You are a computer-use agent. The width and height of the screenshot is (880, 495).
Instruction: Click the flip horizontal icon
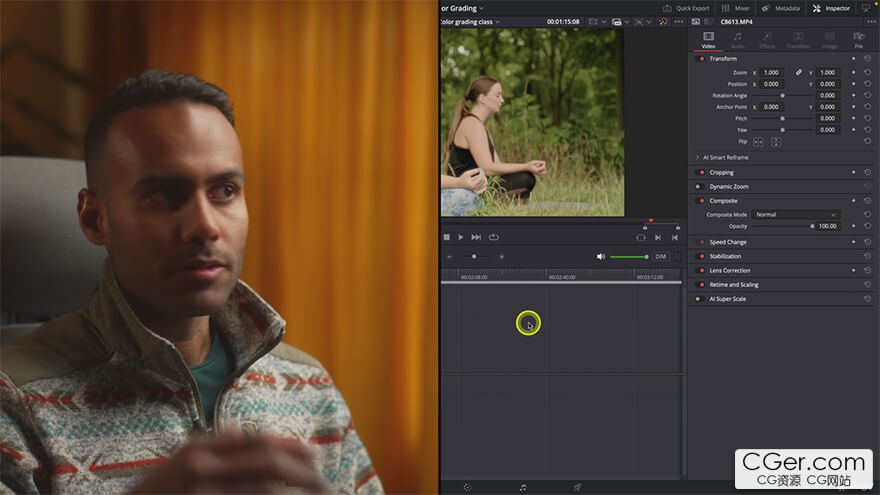[758, 142]
